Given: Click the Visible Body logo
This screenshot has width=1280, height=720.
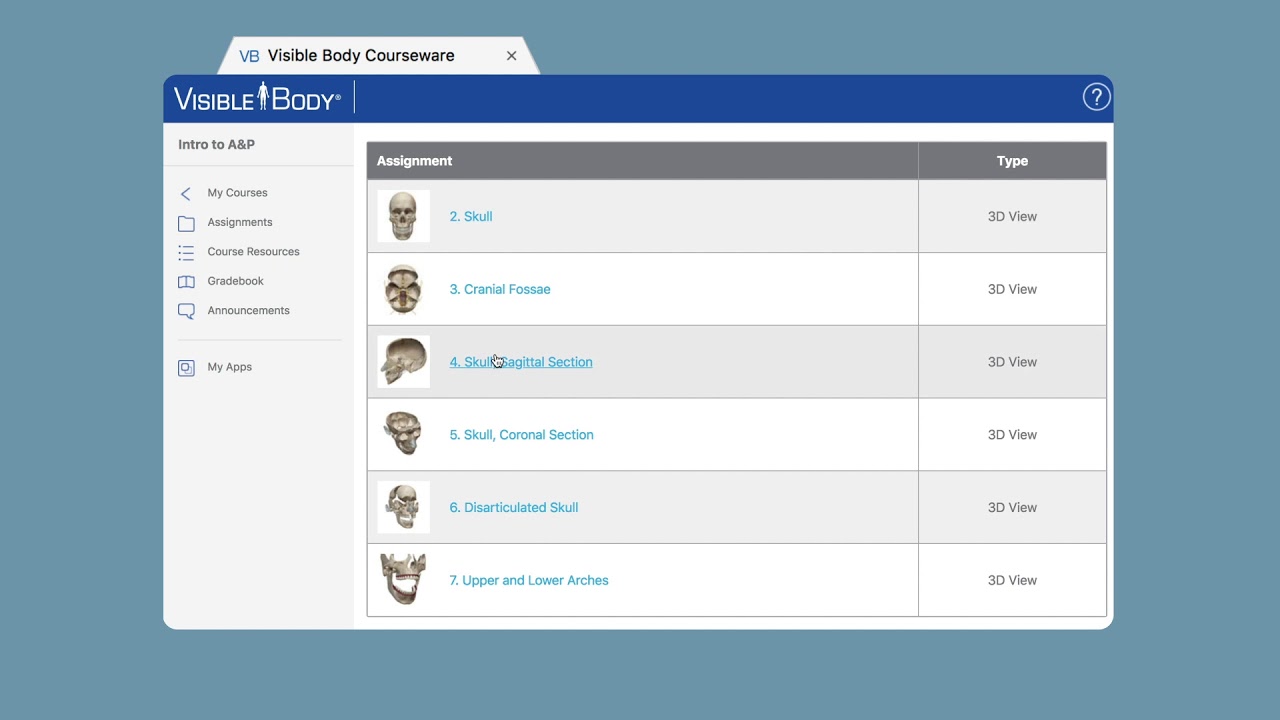Looking at the screenshot, I should click(x=257, y=97).
